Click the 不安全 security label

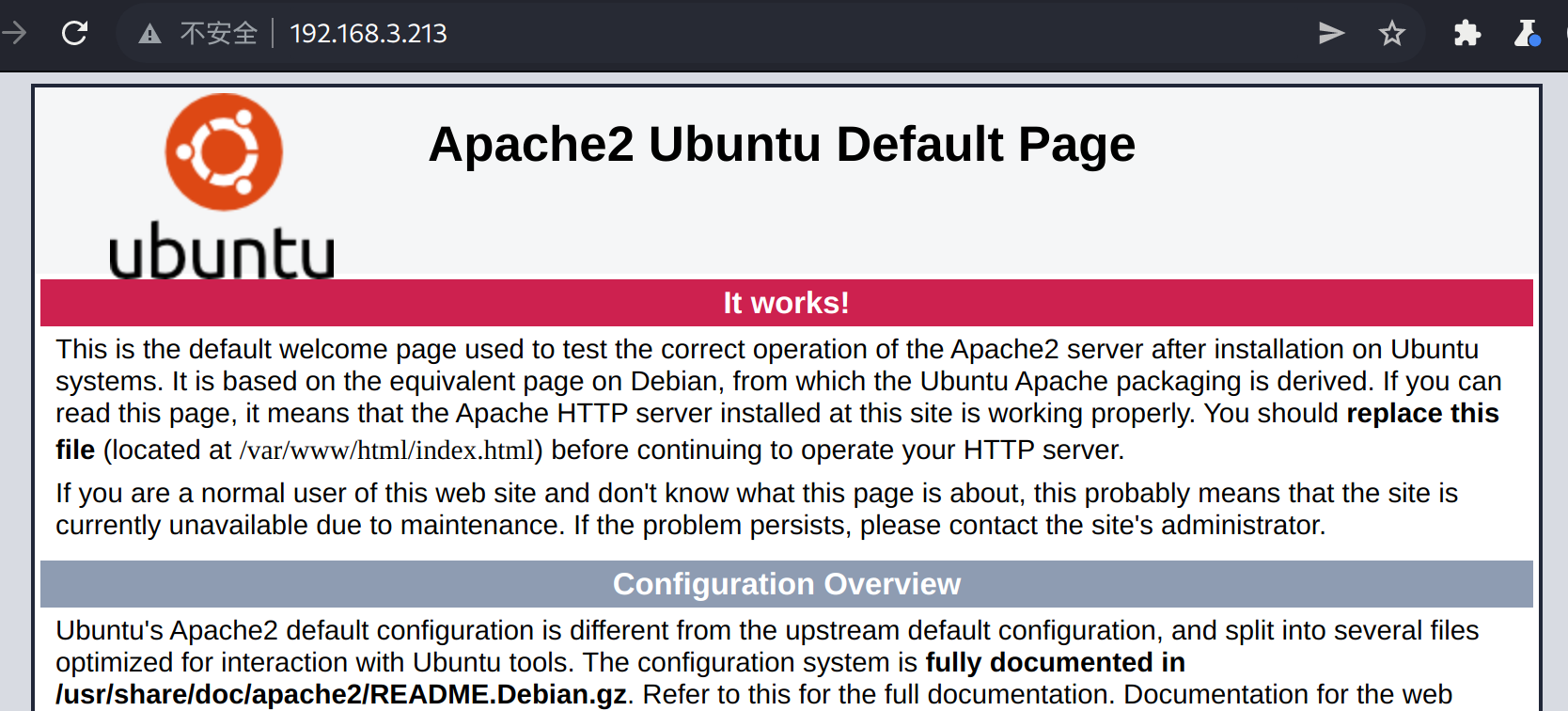click(x=219, y=34)
